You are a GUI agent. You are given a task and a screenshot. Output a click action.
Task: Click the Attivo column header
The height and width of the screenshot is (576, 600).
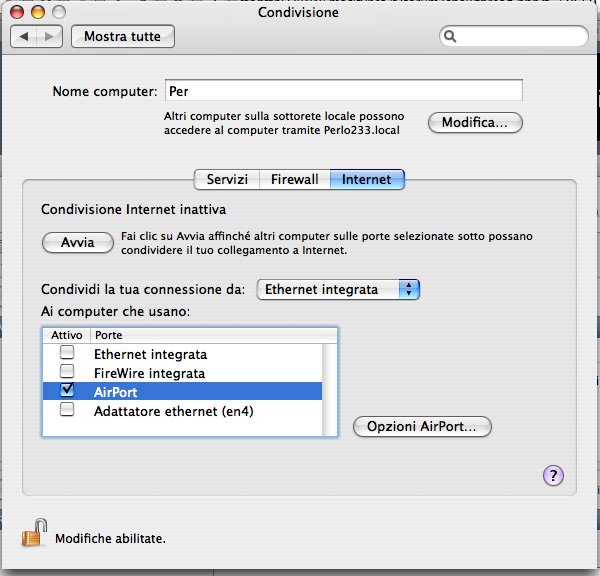(x=66, y=335)
